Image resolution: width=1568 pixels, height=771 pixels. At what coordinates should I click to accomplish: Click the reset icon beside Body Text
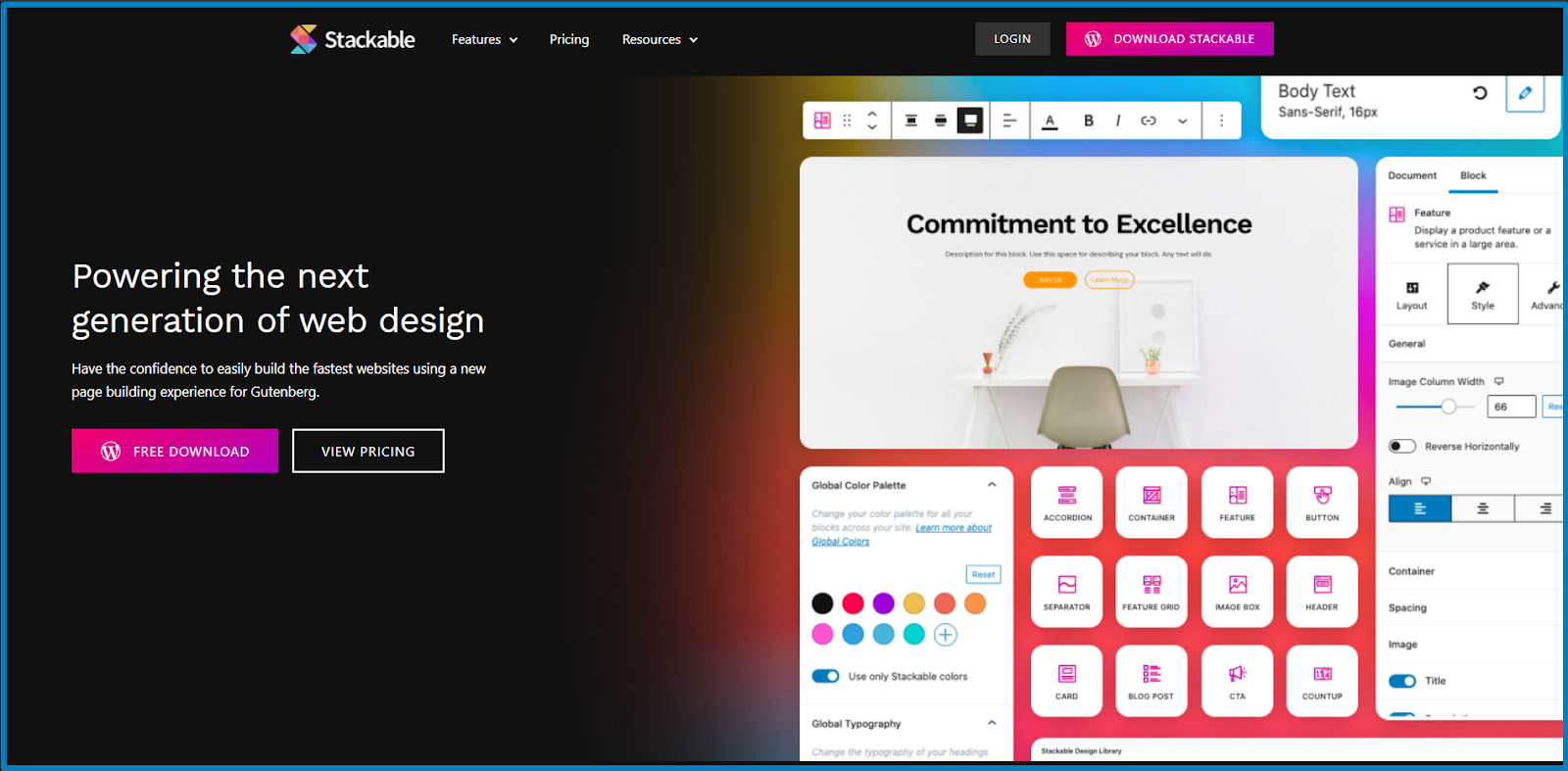(1480, 93)
